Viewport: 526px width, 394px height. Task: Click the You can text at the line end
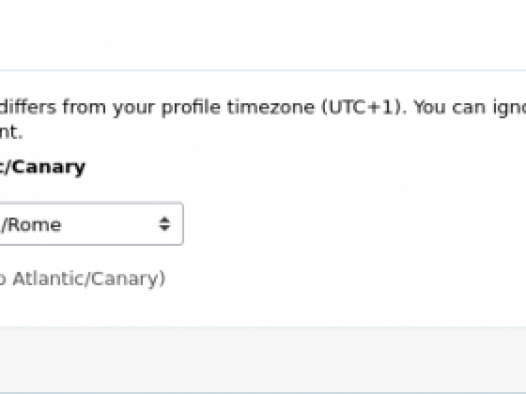coord(449,107)
